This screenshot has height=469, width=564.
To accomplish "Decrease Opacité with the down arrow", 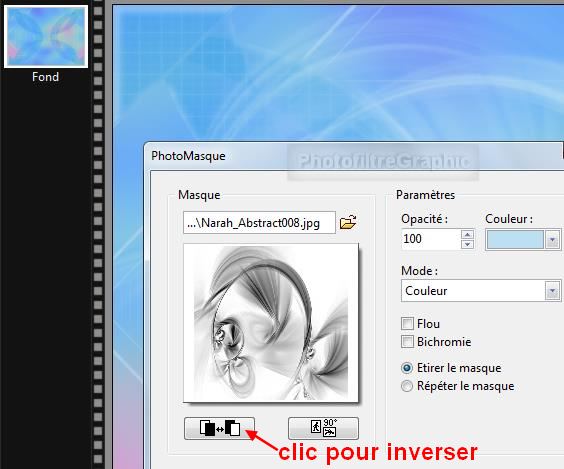I will coord(467,244).
